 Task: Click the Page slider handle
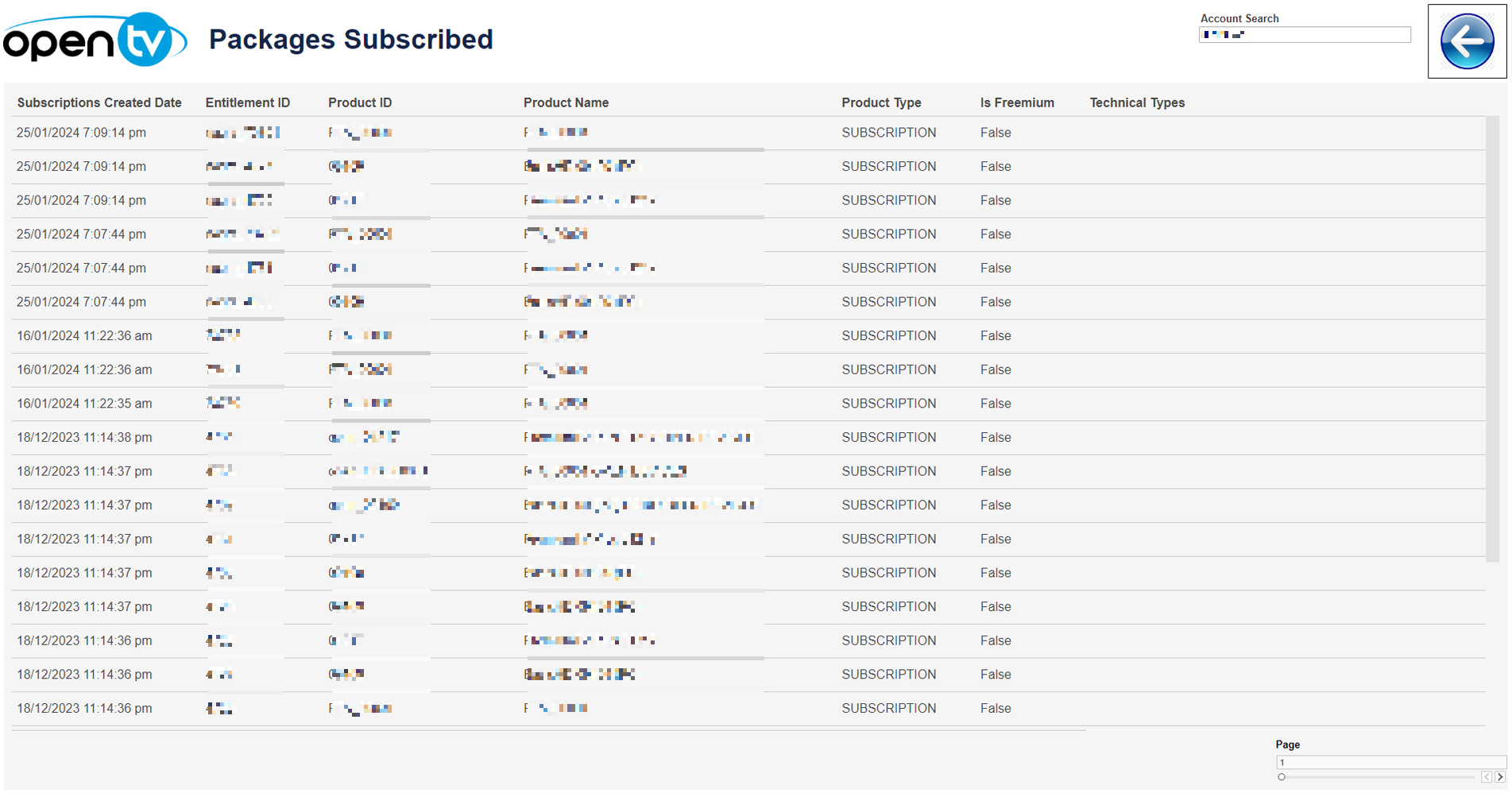coord(1282,777)
